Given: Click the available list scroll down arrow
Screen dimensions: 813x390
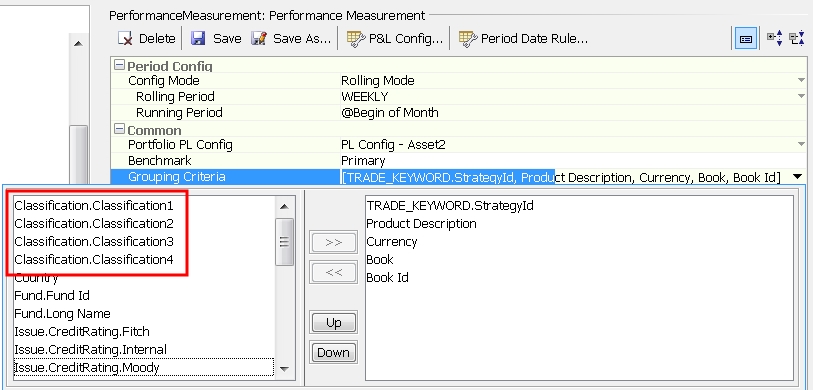Looking at the screenshot, I should coord(284,369).
